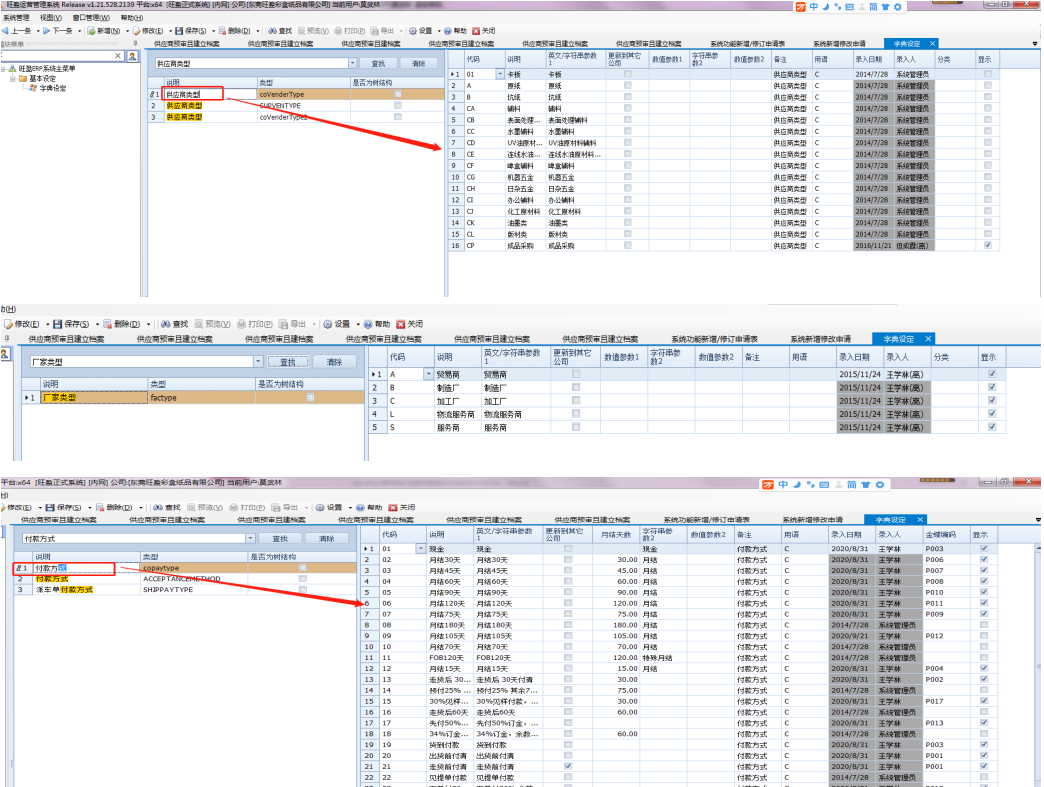Click 设置 gear icon in top window toolbar
1044x787 pixels.
[413, 31]
